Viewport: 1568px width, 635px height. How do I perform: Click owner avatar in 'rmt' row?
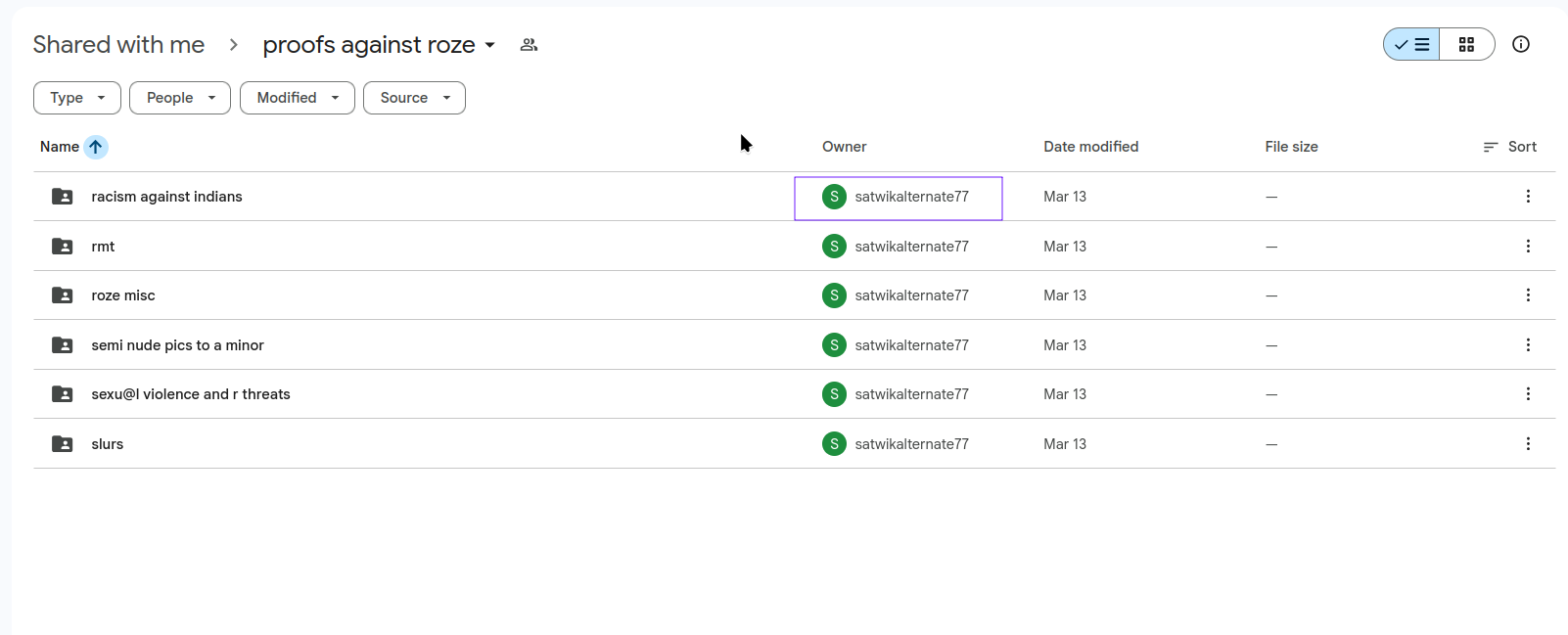(x=834, y=247)
